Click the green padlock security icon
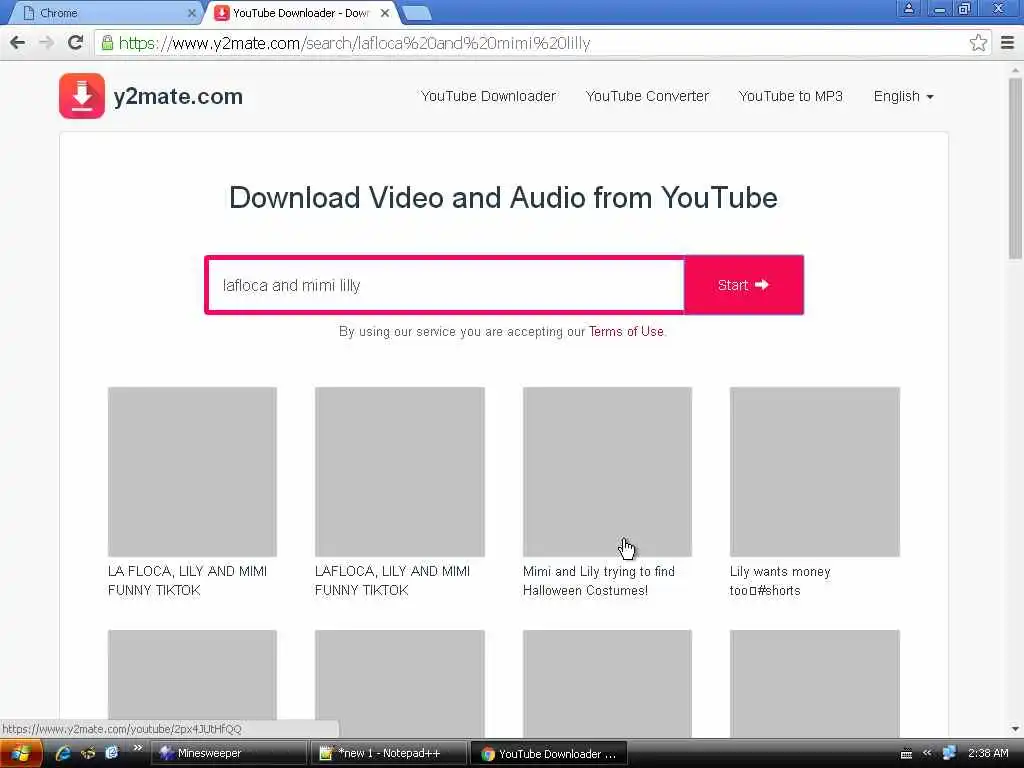 click(107, 43)
